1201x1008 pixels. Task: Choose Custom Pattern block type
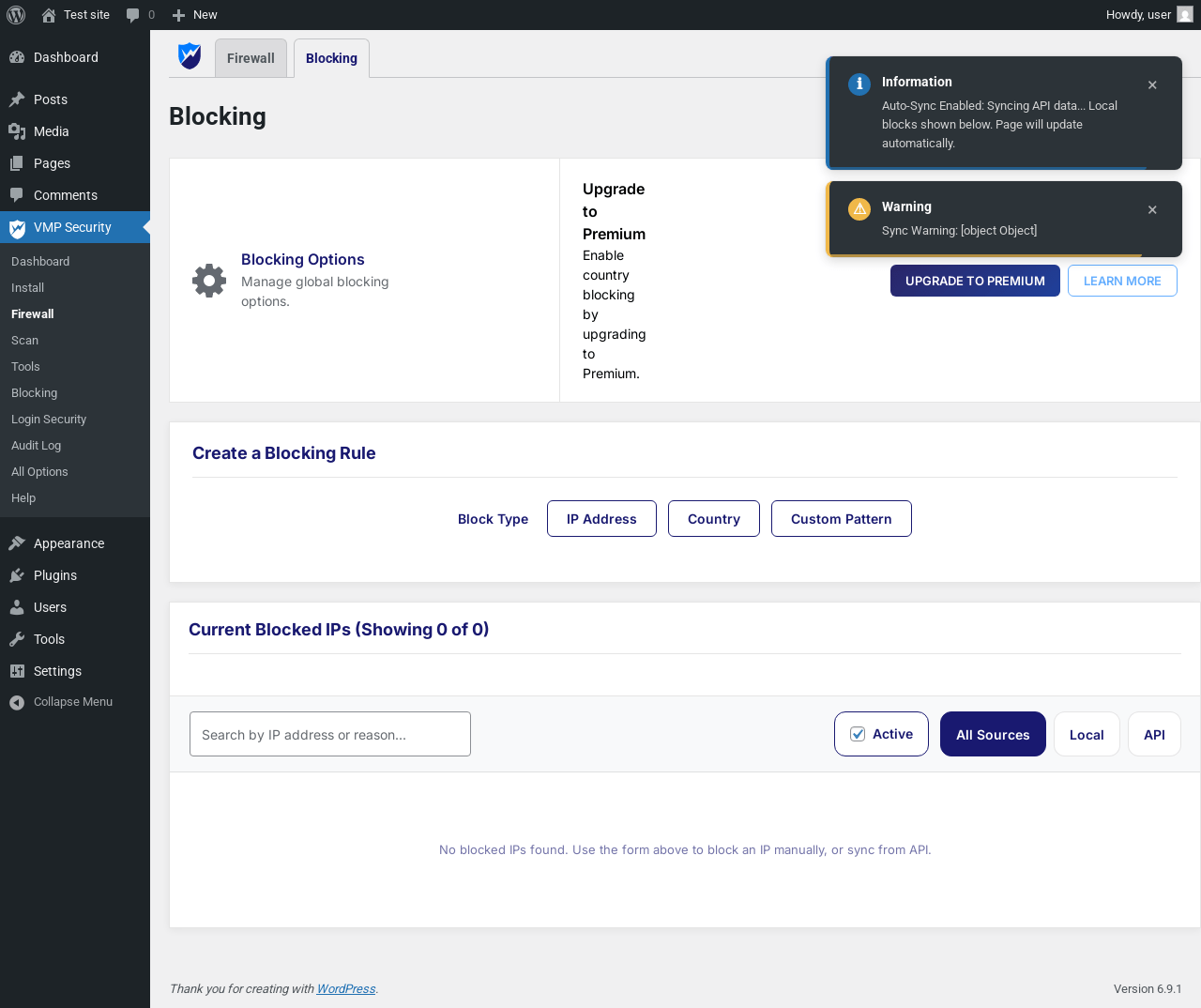(842, 519)
